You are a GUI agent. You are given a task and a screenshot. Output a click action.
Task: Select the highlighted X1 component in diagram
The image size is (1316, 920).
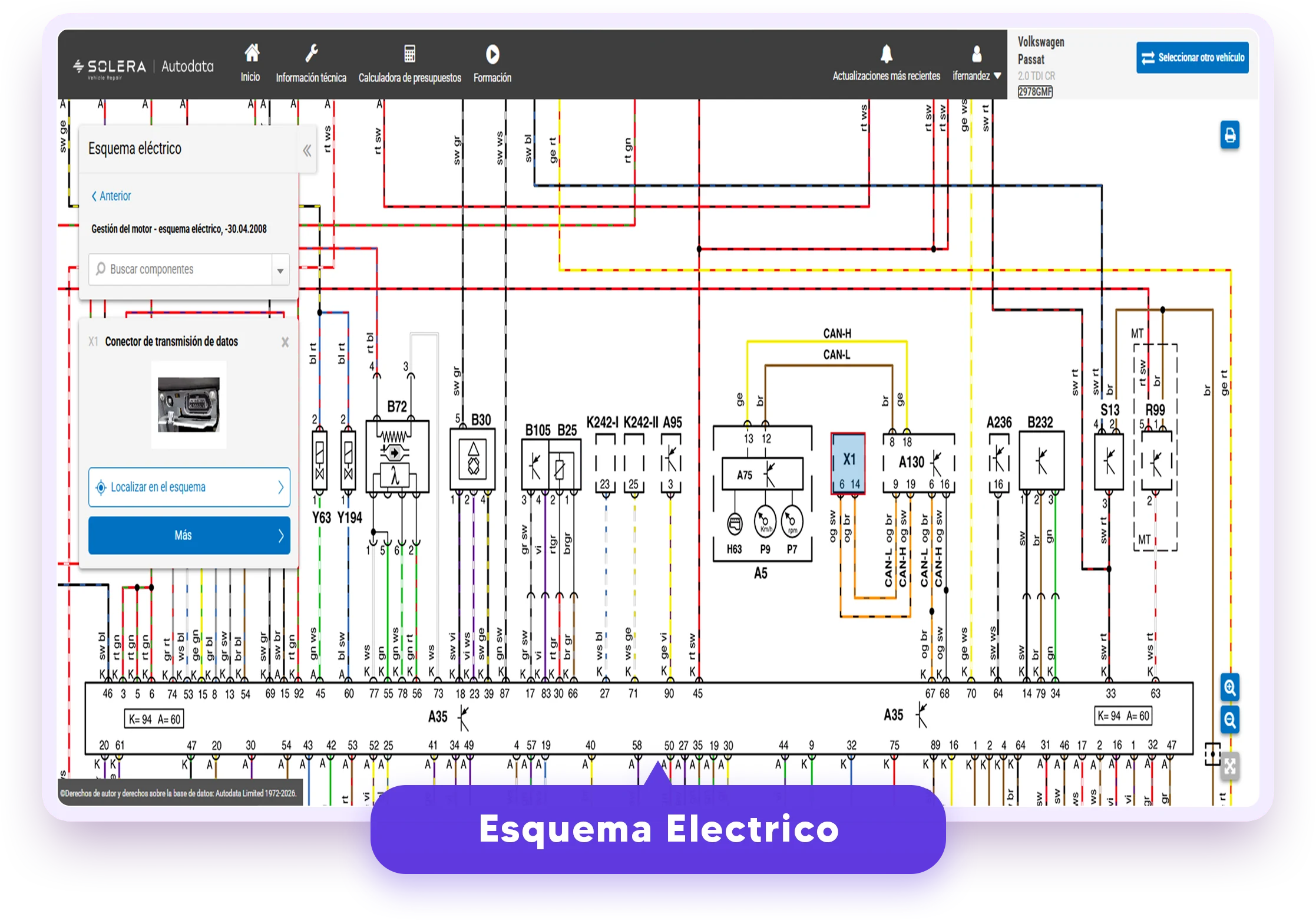tap(848, 463)
